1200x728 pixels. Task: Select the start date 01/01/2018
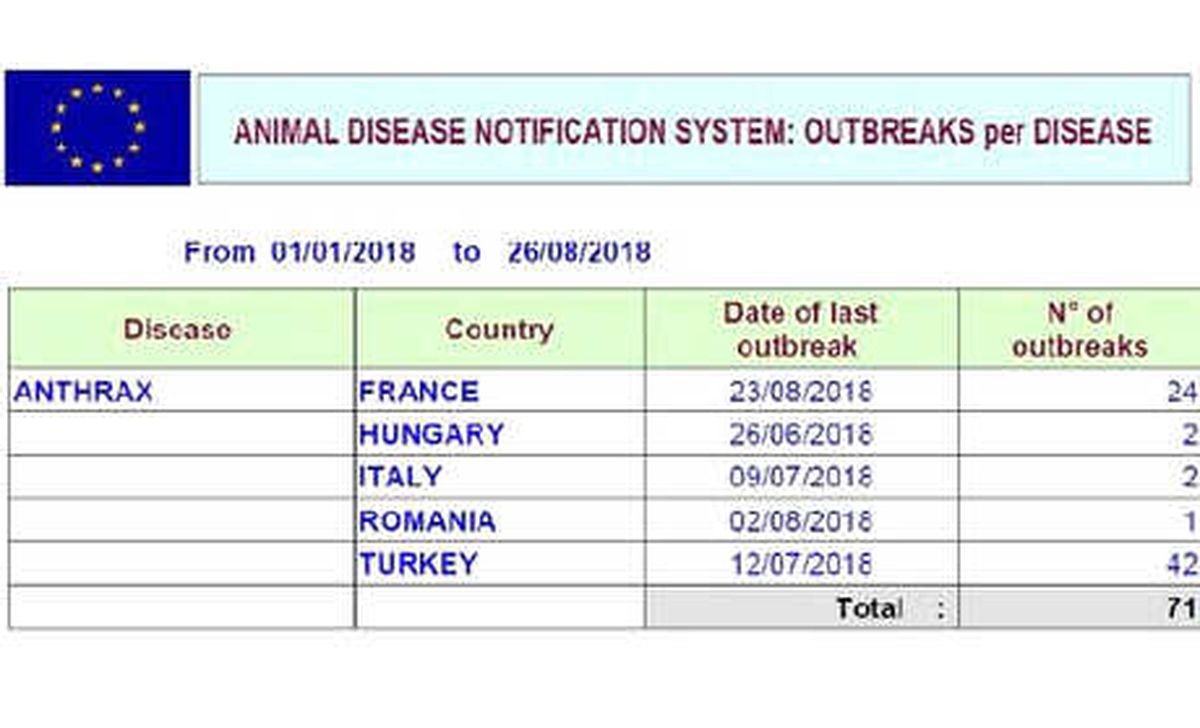tap(343, 252)
